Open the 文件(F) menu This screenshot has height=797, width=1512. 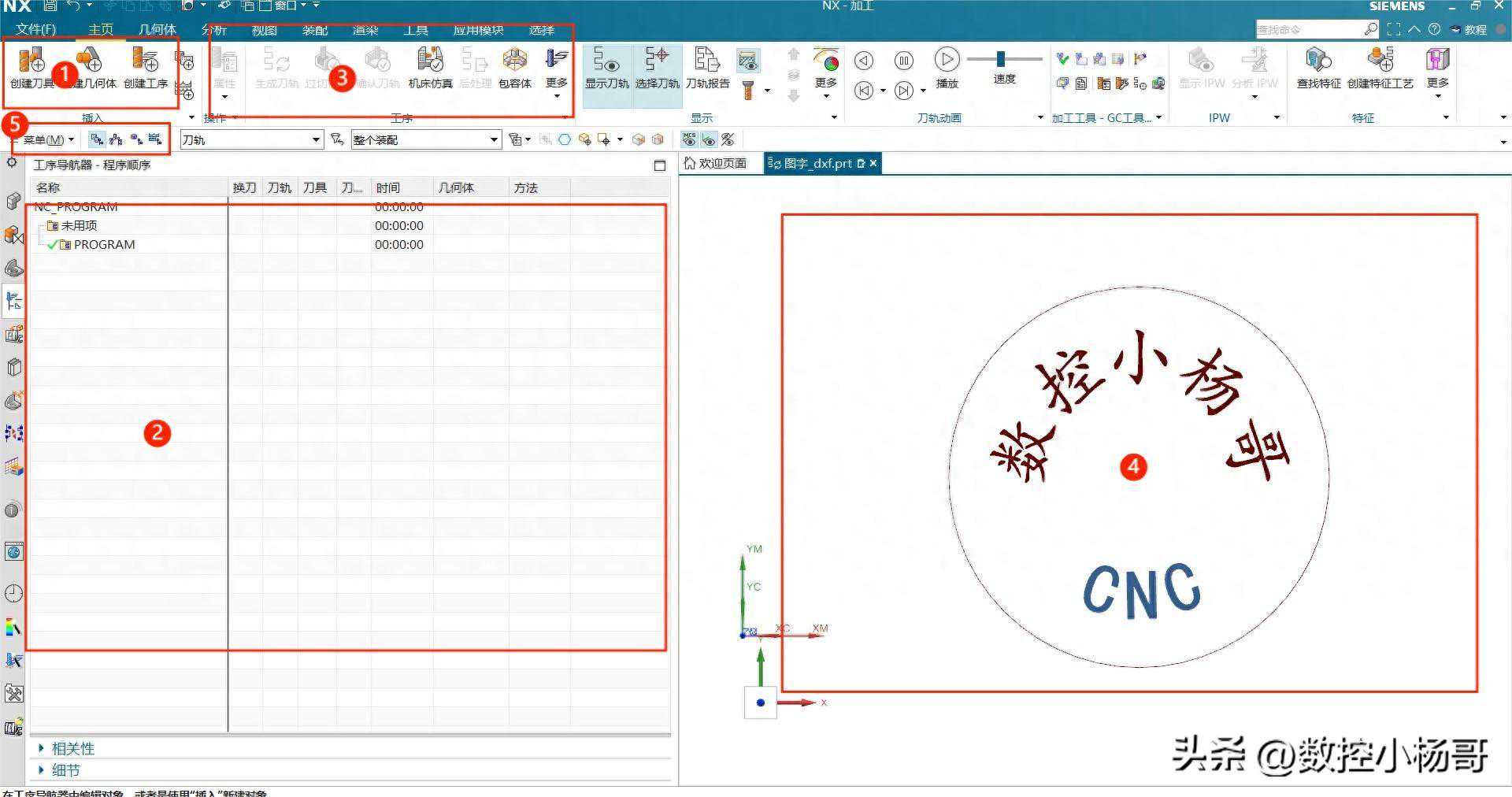(35, 30)
